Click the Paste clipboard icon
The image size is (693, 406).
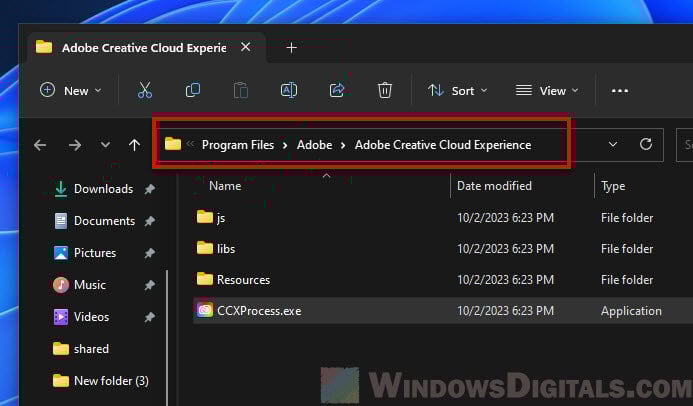(x=240, y=90)
